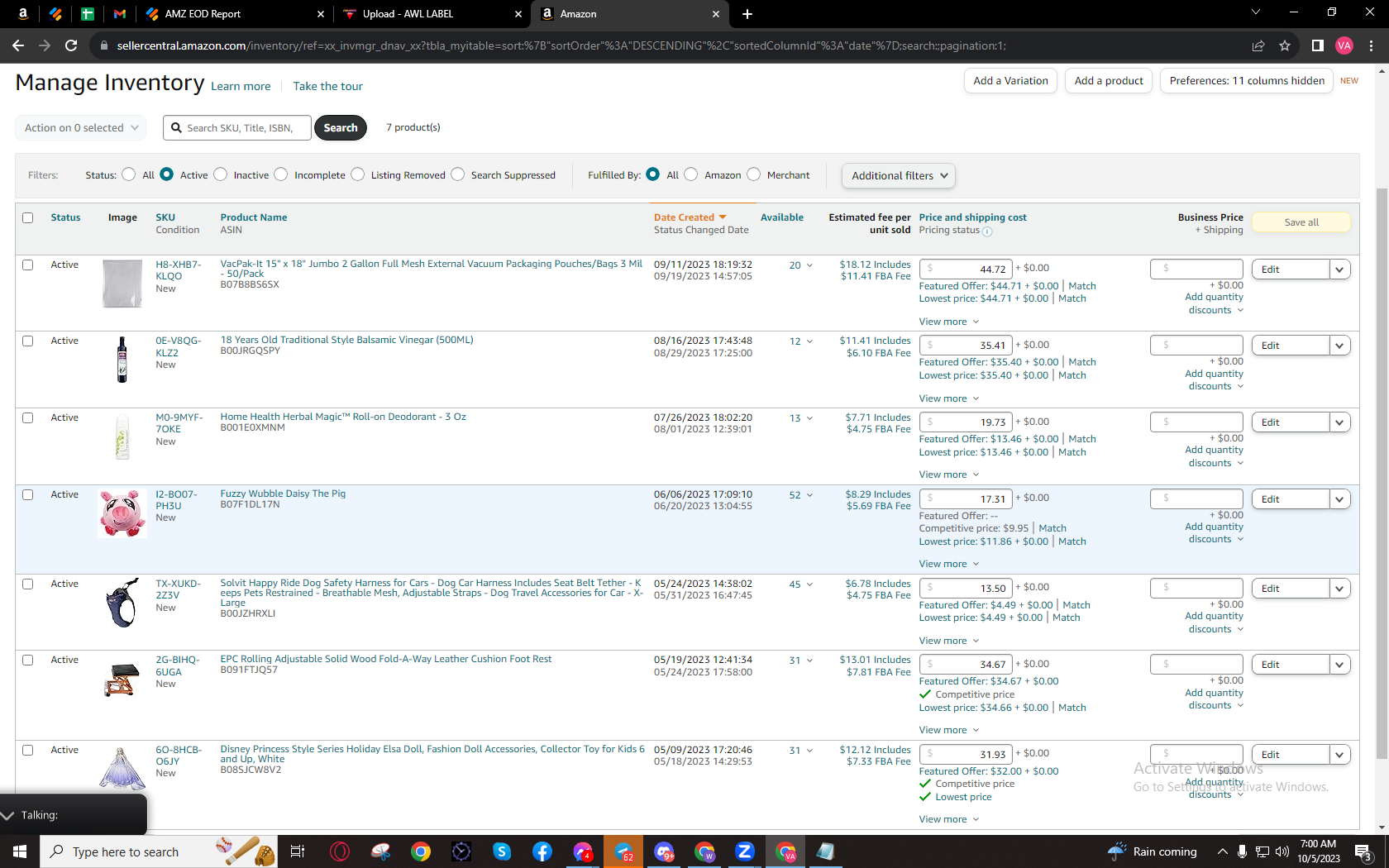
Task: Sort by the Product Name column header
Action: (x=254, y=217)
